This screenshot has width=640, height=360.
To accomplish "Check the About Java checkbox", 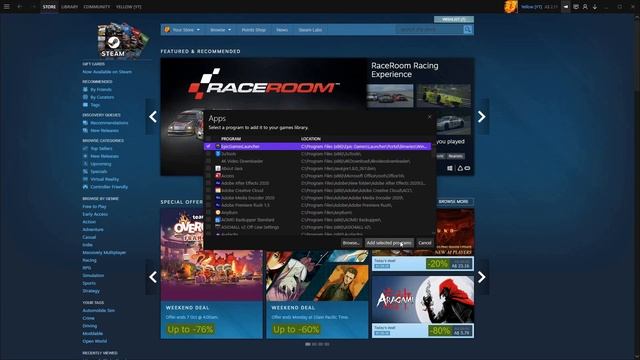I will coord(209,169).
